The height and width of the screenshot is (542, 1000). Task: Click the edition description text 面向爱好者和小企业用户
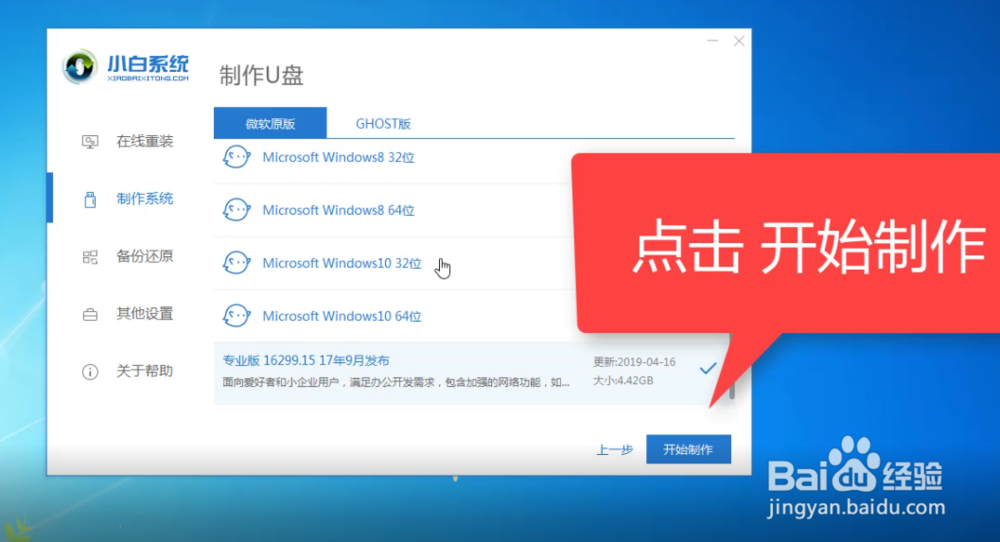[396, 382]
